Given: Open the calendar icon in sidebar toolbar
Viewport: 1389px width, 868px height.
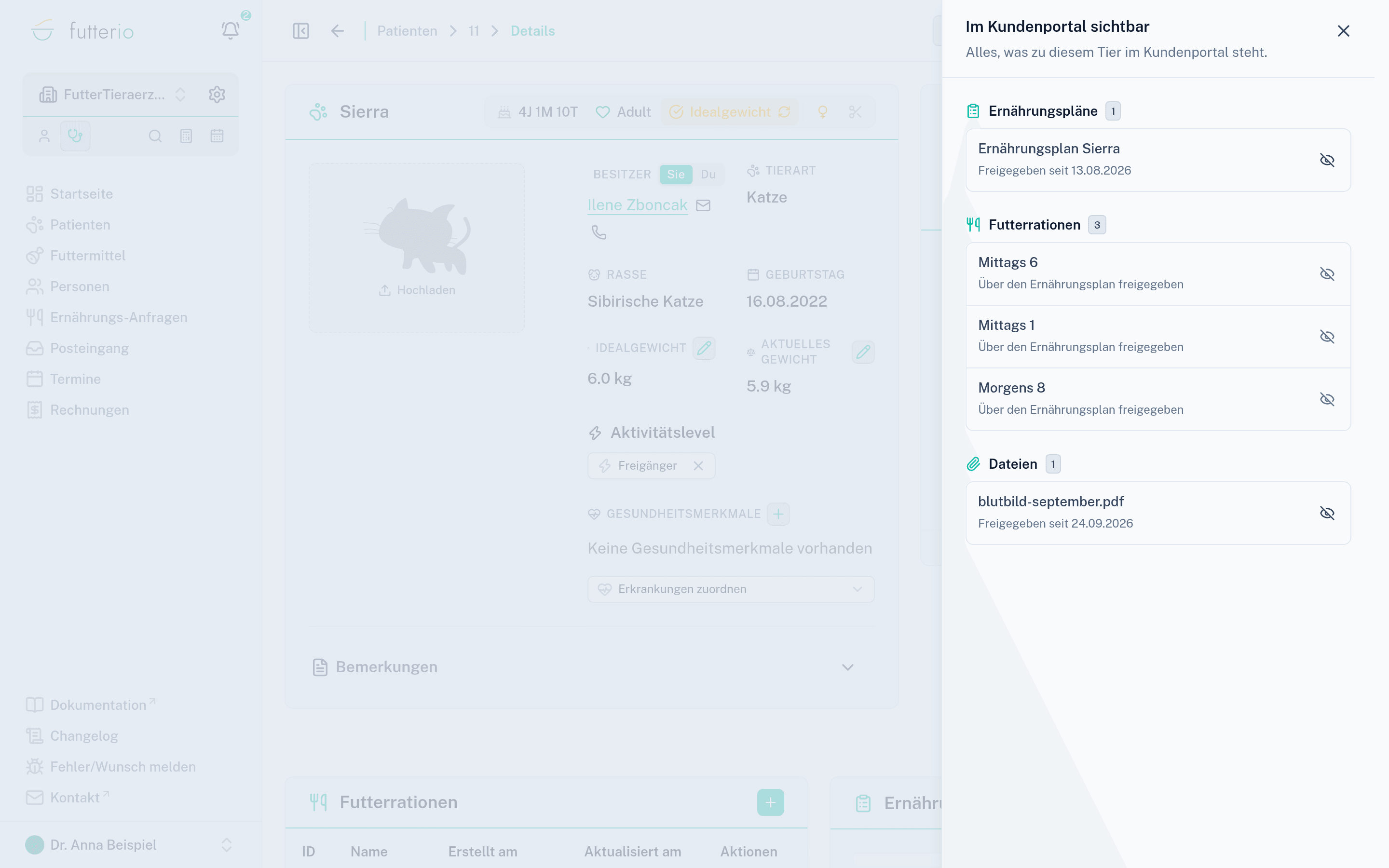Looking at the screenshot, I should [217, 136].
